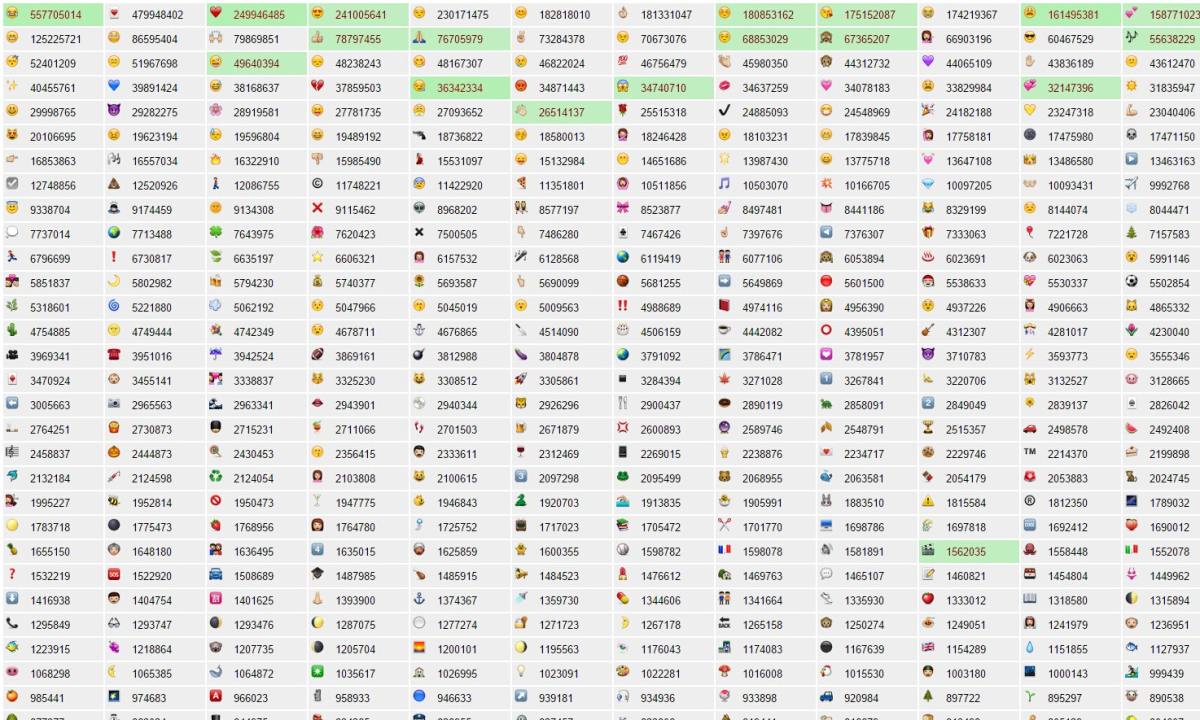Click the hundred points emoji beside 46756479
1200x720 pixels.
tap(623, 62)
